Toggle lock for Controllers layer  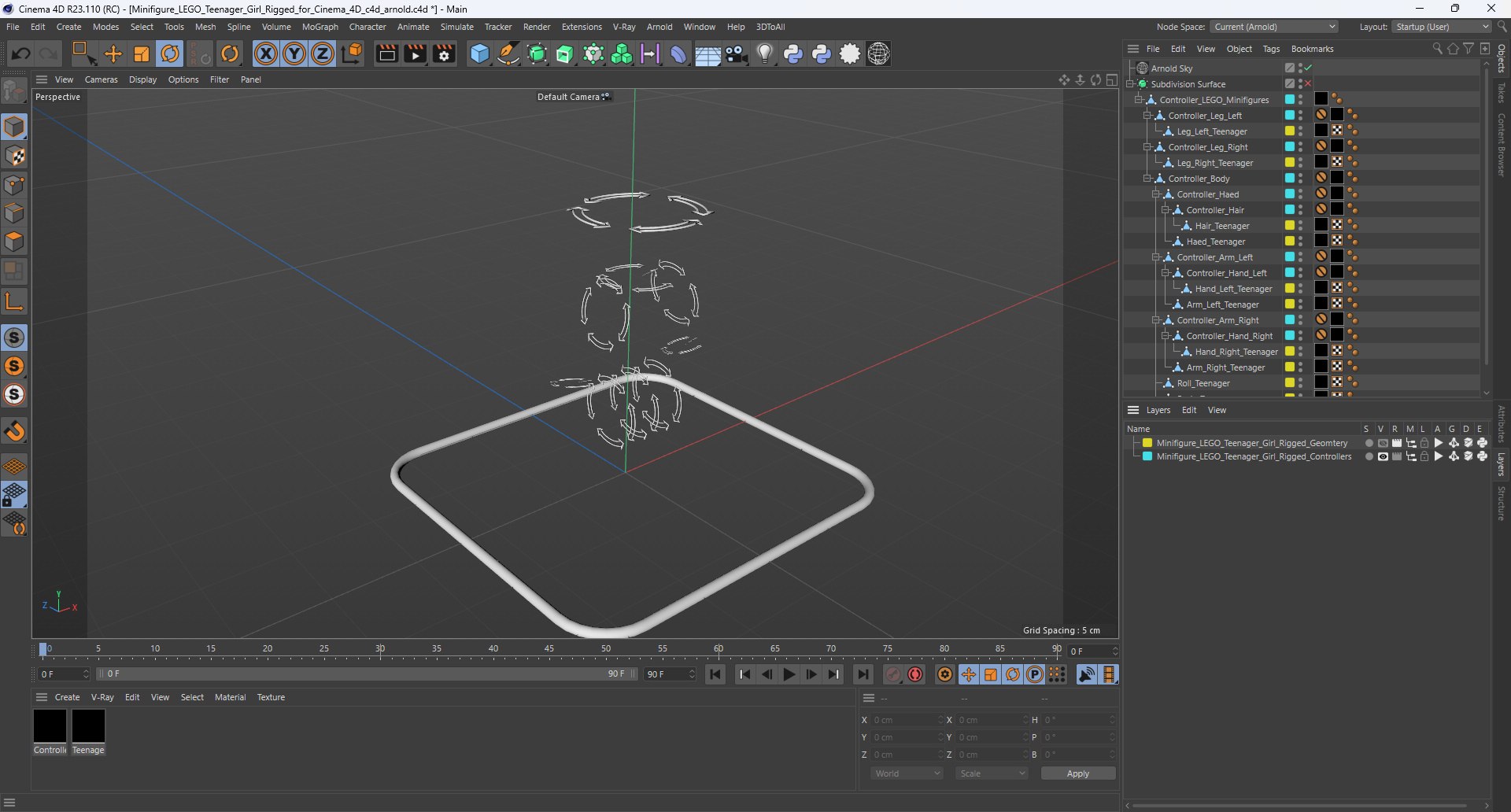coord(1424,456)
